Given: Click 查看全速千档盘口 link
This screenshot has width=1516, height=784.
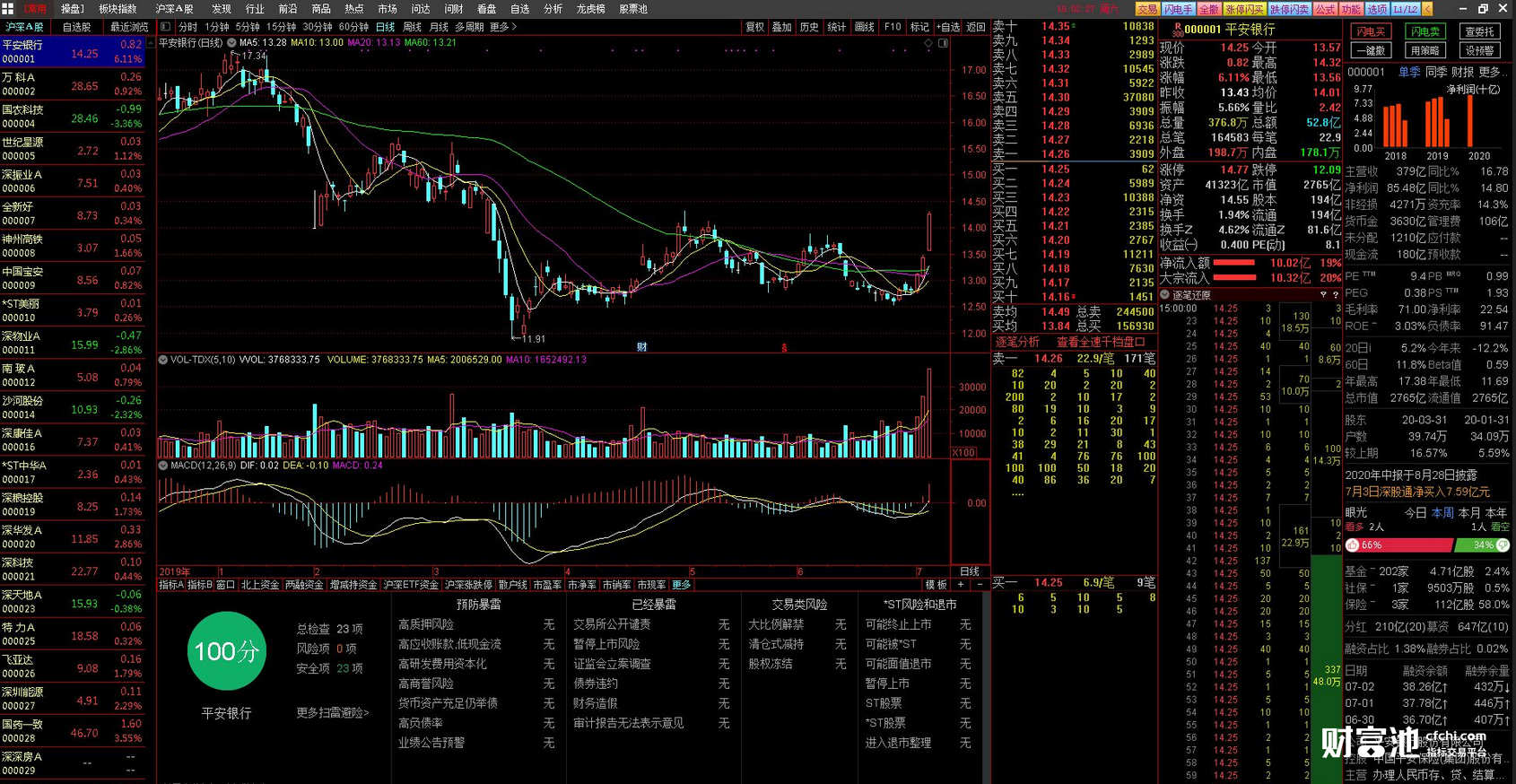Looking at the screenshot, I should [x=1100, y=342].
